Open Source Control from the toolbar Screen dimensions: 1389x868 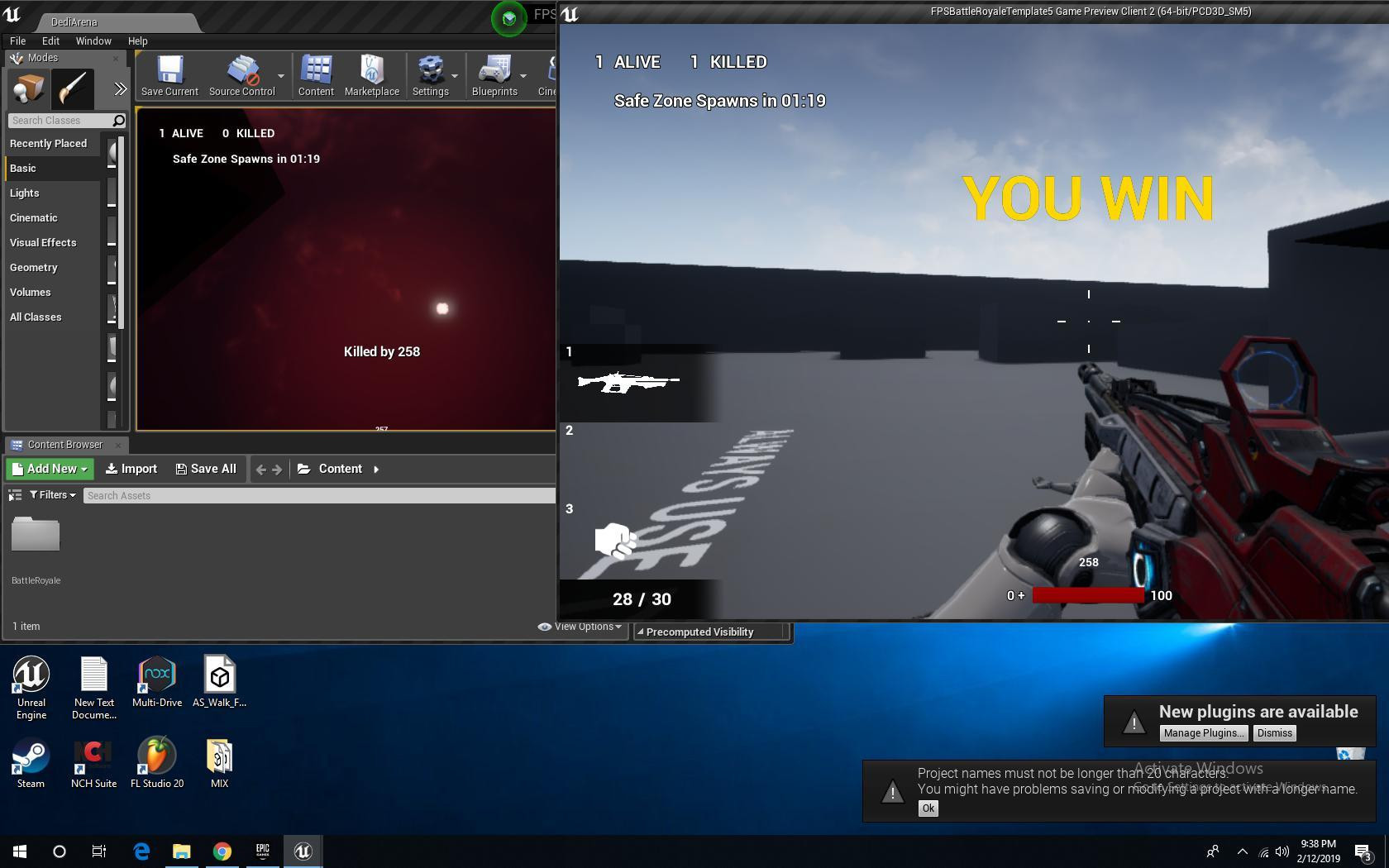(x=241, y=75)
